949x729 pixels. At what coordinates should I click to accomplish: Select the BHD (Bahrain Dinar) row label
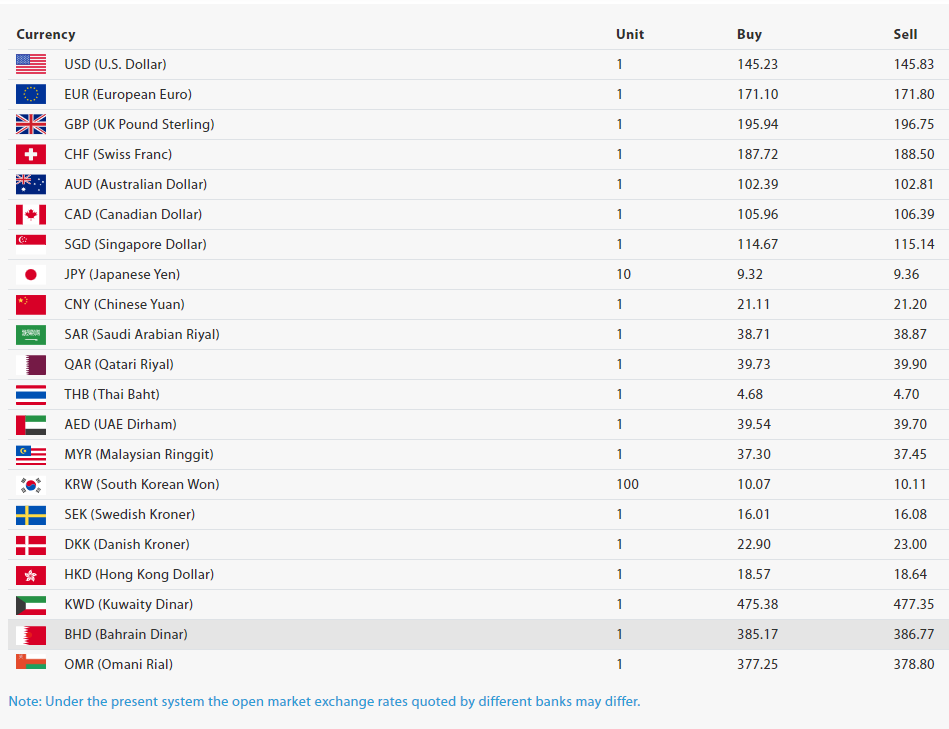[x=126, y=634]
